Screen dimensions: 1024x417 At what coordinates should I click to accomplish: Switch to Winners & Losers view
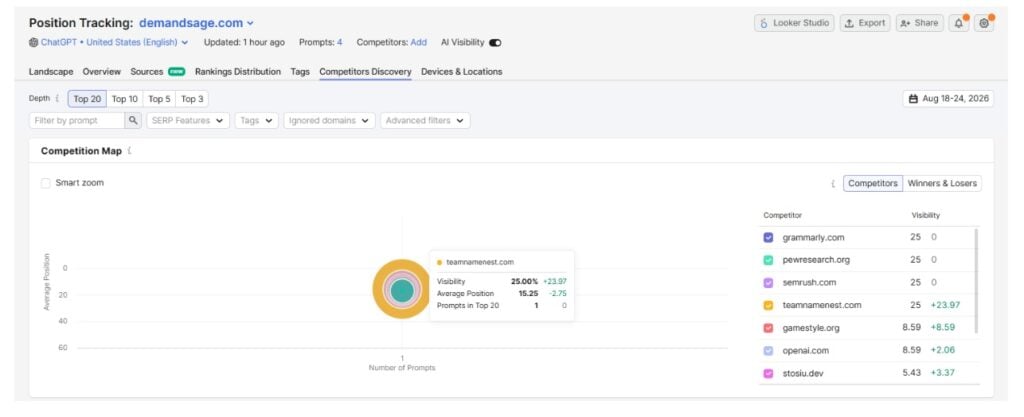[x=942, y=183]
